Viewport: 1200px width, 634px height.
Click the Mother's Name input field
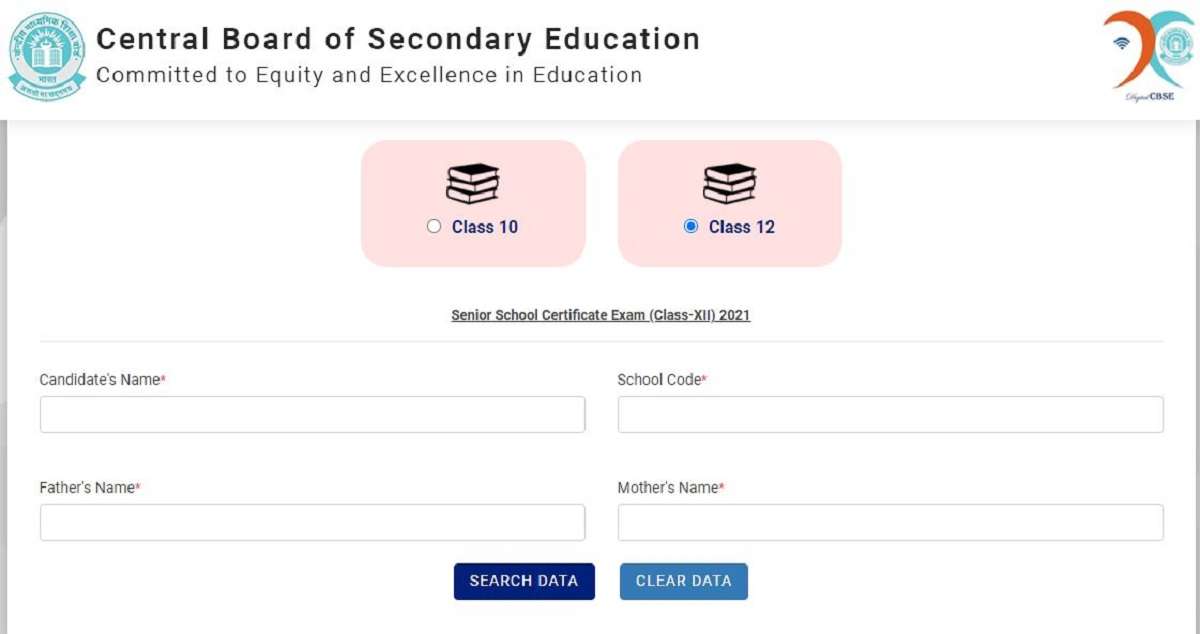890,521
